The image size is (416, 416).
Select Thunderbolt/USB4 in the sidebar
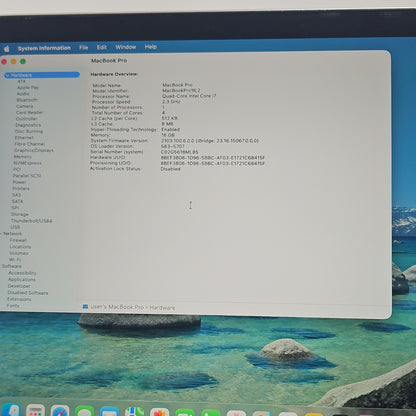tap(31, 221)
